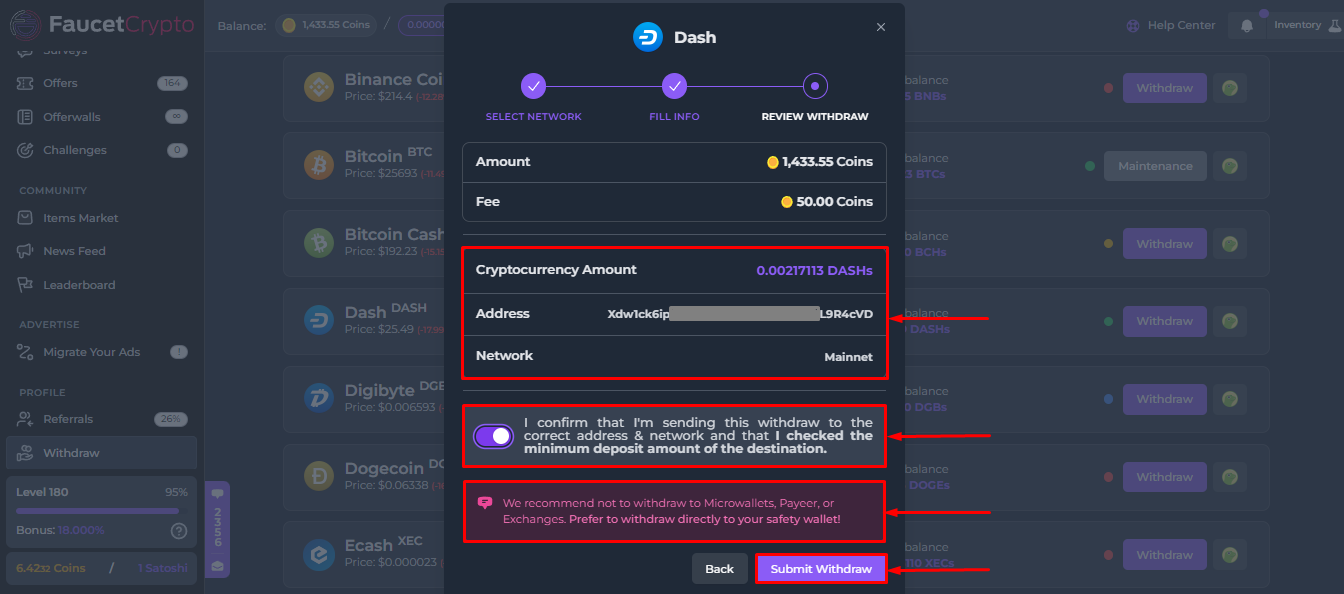Click the bonus help question icon
Viewport: 1344px width, 594px height.
pyautogui.click(x=179, y=531)
